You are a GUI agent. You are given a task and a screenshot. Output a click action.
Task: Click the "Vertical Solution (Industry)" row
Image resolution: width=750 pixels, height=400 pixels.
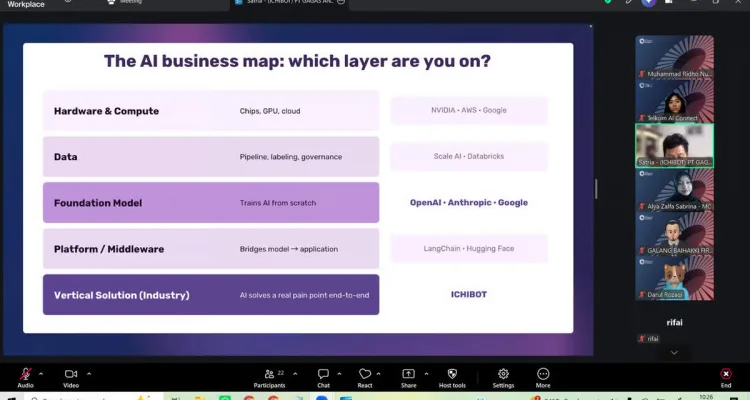[x=211, y=295]
